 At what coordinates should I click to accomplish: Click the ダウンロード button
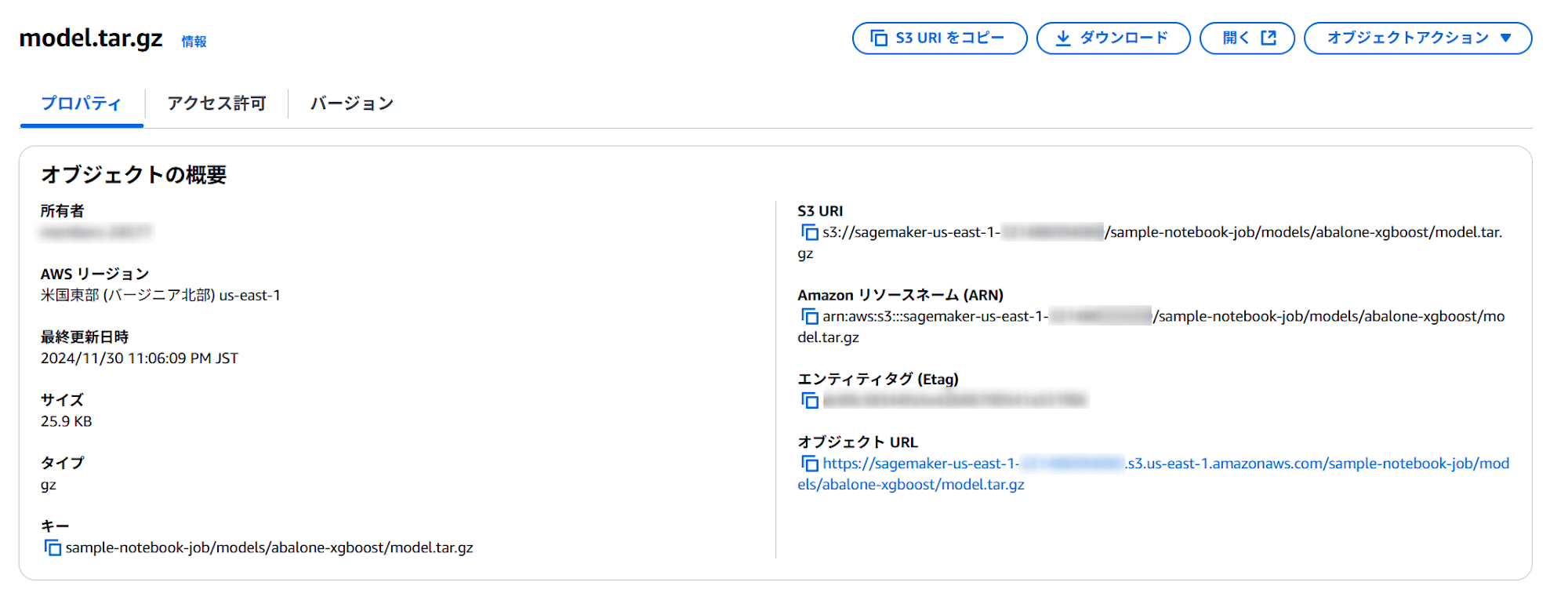(x=1113, y=38)
